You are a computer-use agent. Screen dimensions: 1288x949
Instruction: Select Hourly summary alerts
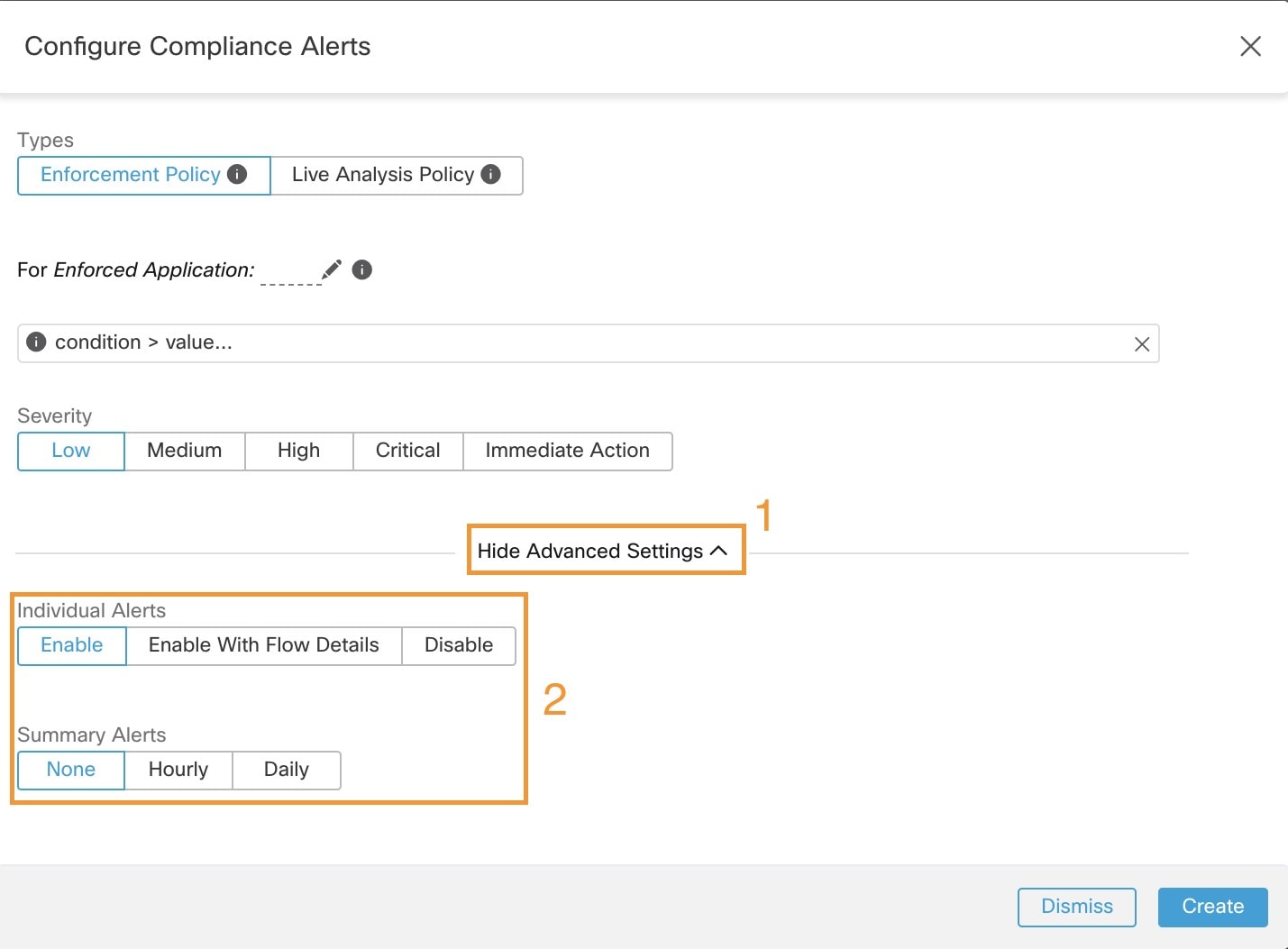178,770
